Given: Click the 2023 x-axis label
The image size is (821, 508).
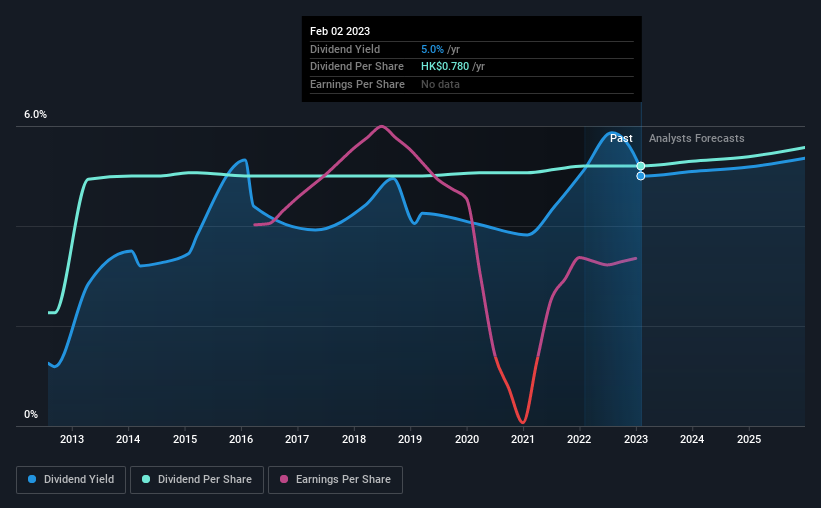Looking at the screenshot, I should pos(636,439).
